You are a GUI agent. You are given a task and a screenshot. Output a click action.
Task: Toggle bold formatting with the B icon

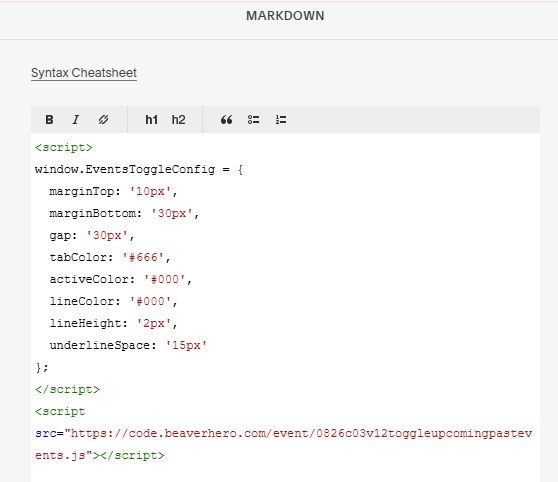click(49, 120)
